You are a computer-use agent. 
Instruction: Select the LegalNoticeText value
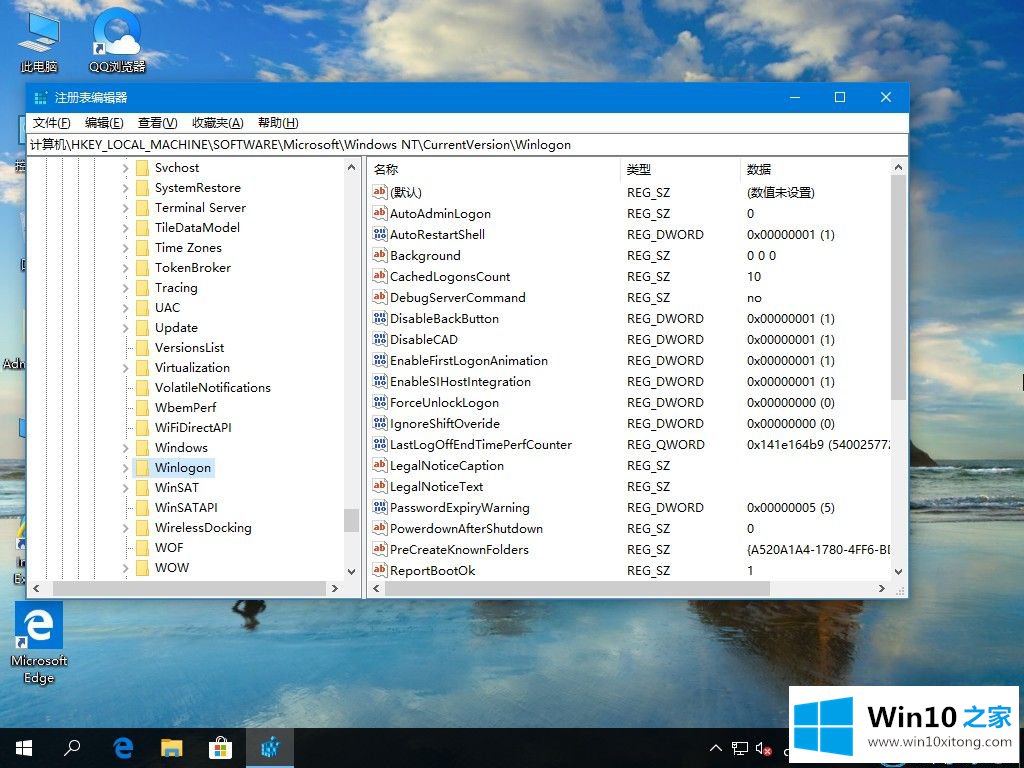pos(436,487)
